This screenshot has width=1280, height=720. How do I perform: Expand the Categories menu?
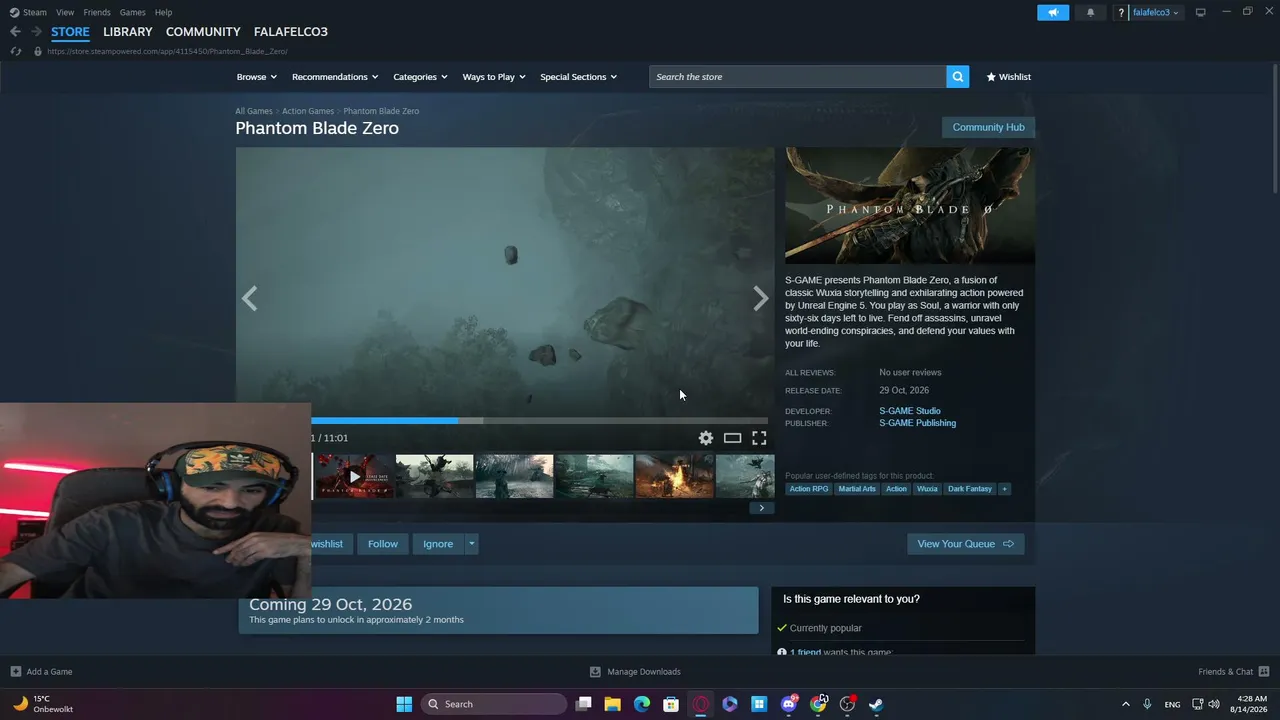coord(420,77)
